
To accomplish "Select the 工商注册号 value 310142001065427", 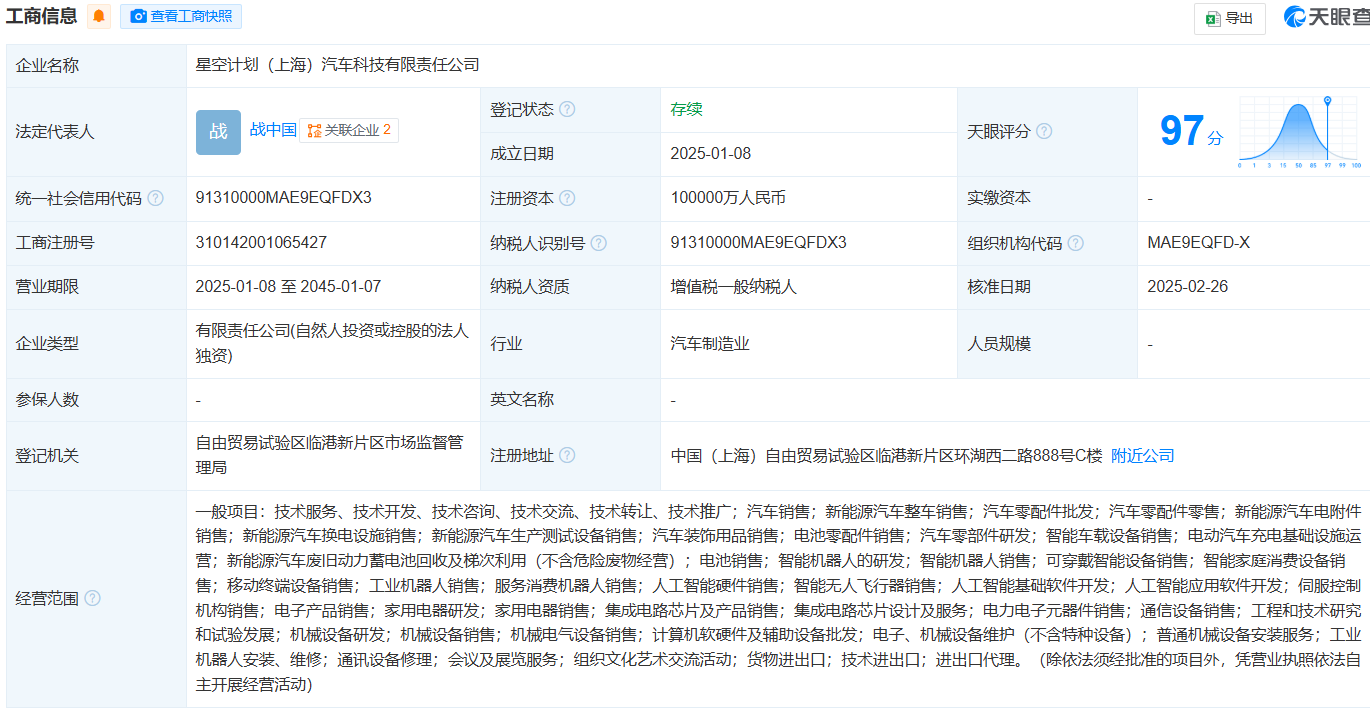I will pyautogui.click(x=262, y=243).
